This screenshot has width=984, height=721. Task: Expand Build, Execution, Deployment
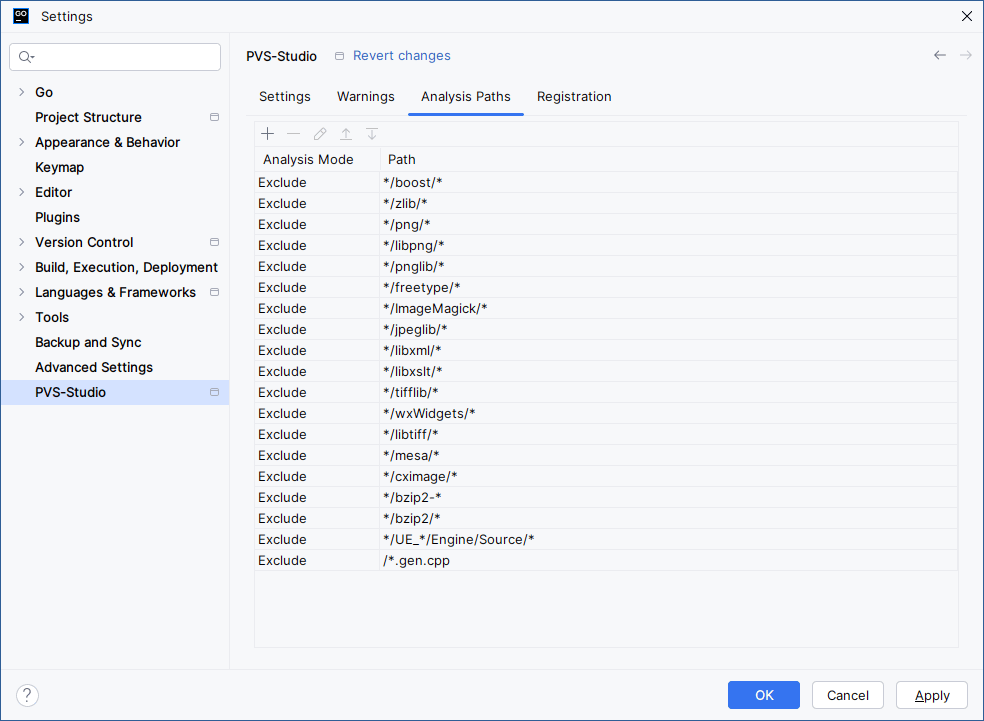[x=22, y=267]
